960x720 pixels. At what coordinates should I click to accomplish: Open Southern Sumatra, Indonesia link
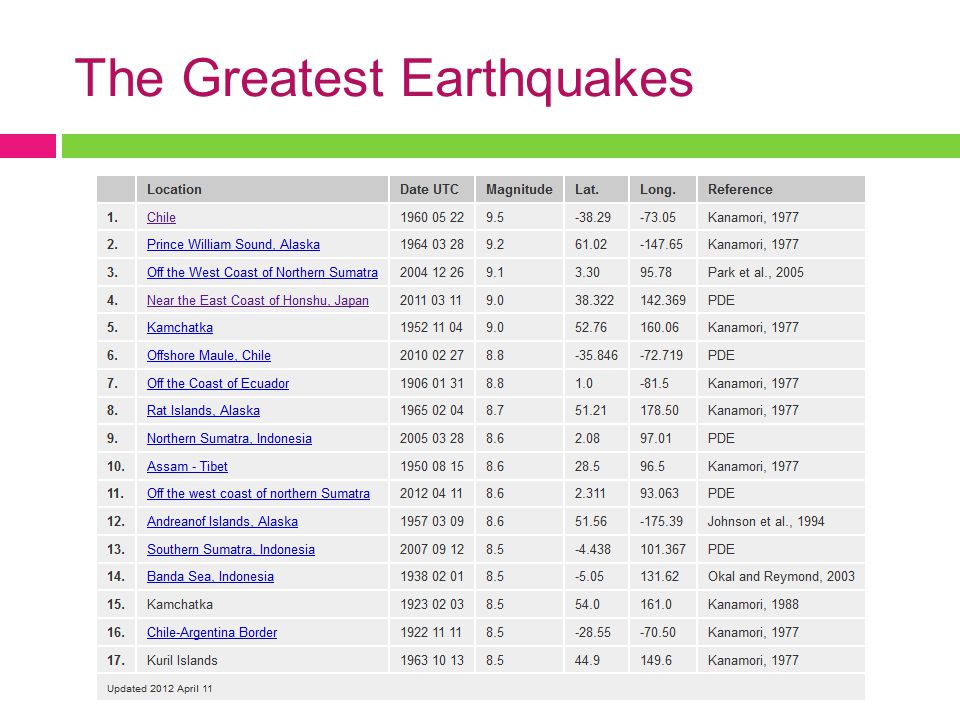point(231,549)
